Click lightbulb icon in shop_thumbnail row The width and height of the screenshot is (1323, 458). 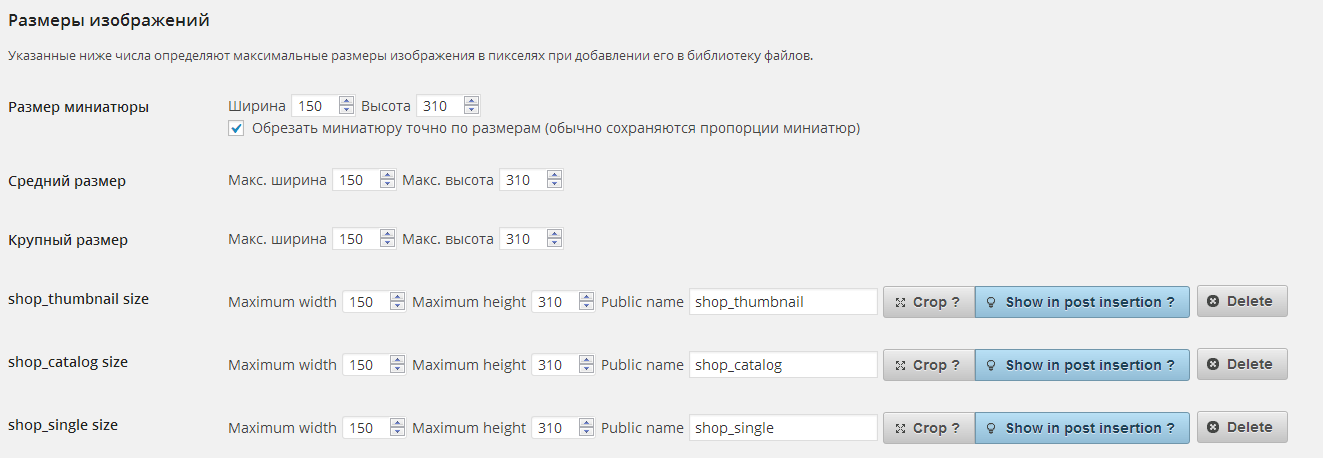pyautogui.click(x=992, y=302)
